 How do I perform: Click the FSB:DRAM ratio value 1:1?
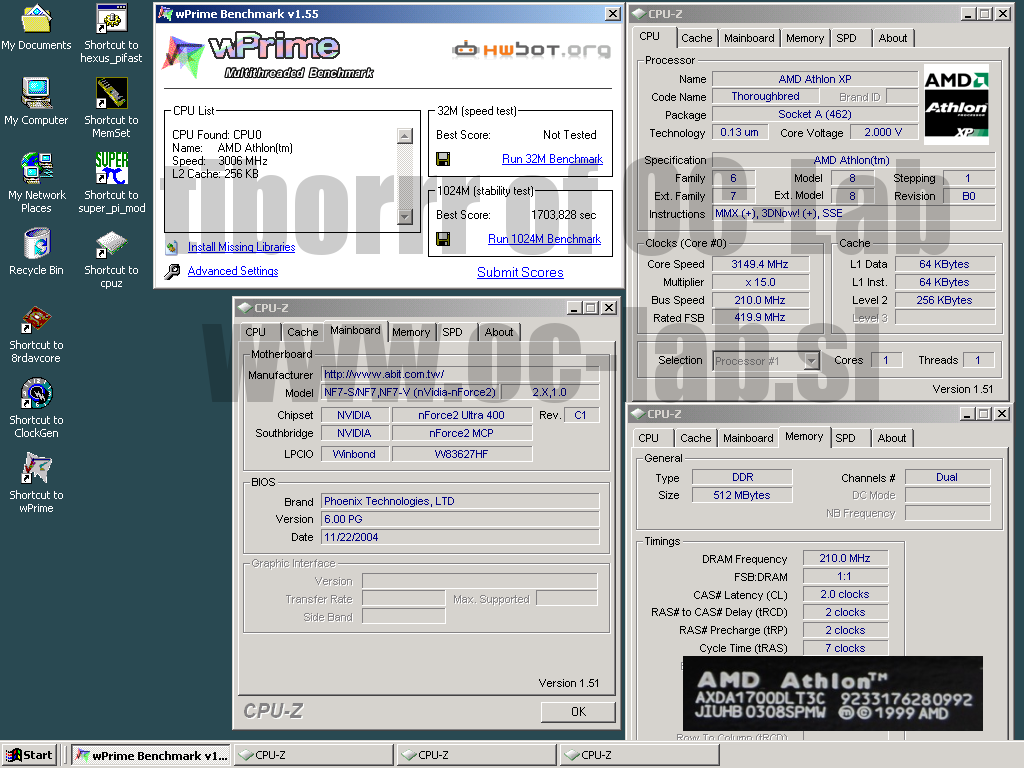tap(844, 576)
